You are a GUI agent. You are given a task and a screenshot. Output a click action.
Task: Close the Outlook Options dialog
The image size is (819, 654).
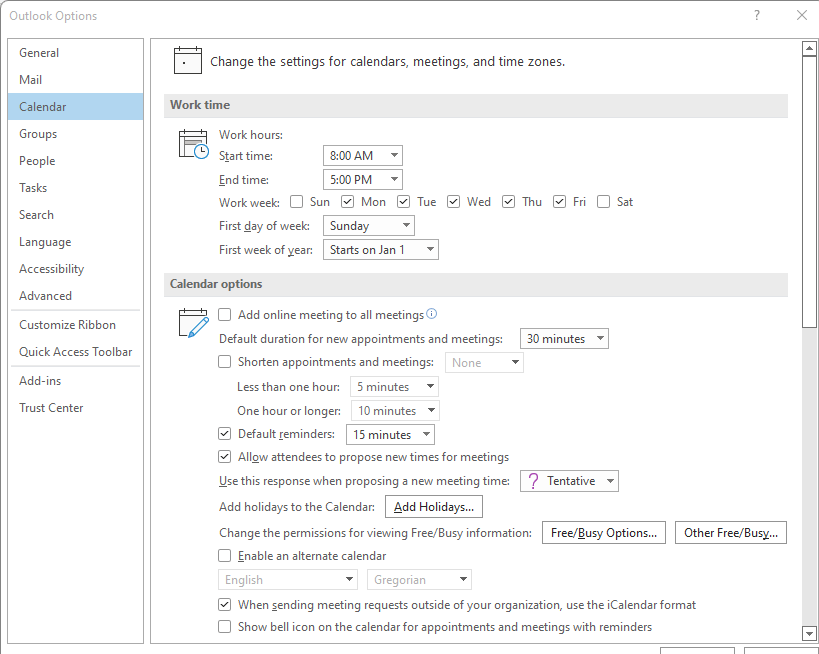(x=802, y=15)
